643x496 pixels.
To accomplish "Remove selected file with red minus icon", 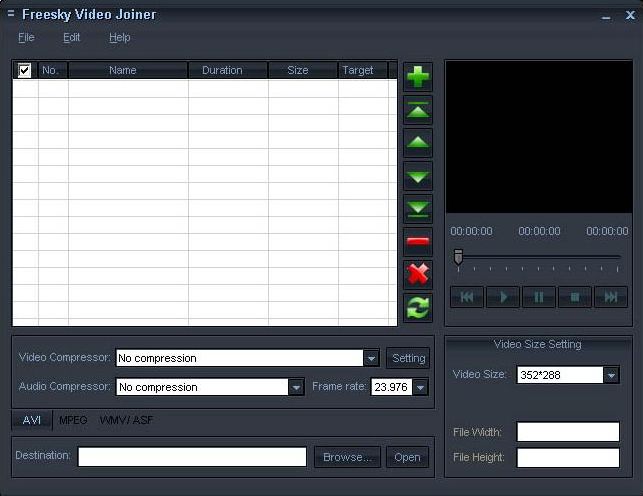I will pos(418,241).
